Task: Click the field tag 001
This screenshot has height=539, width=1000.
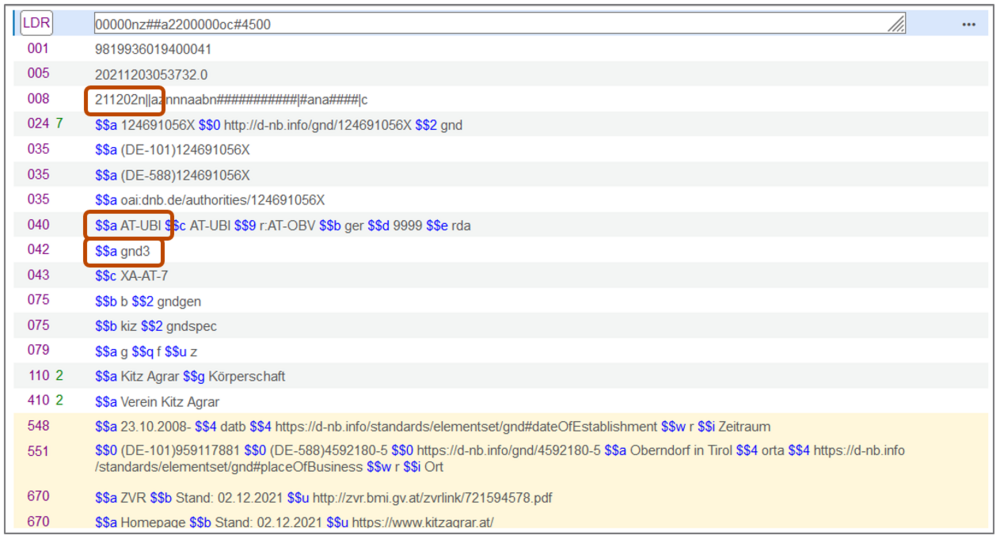Action: 38,48
